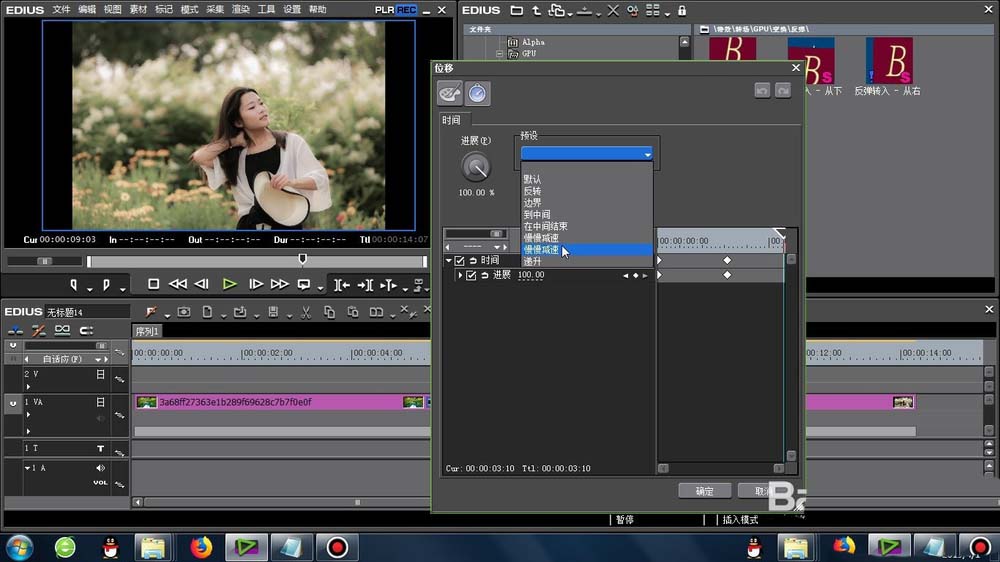Open the 自适应 timeline scale dropdown
This screenshot has height=562, width=1000.
(97, 359)
